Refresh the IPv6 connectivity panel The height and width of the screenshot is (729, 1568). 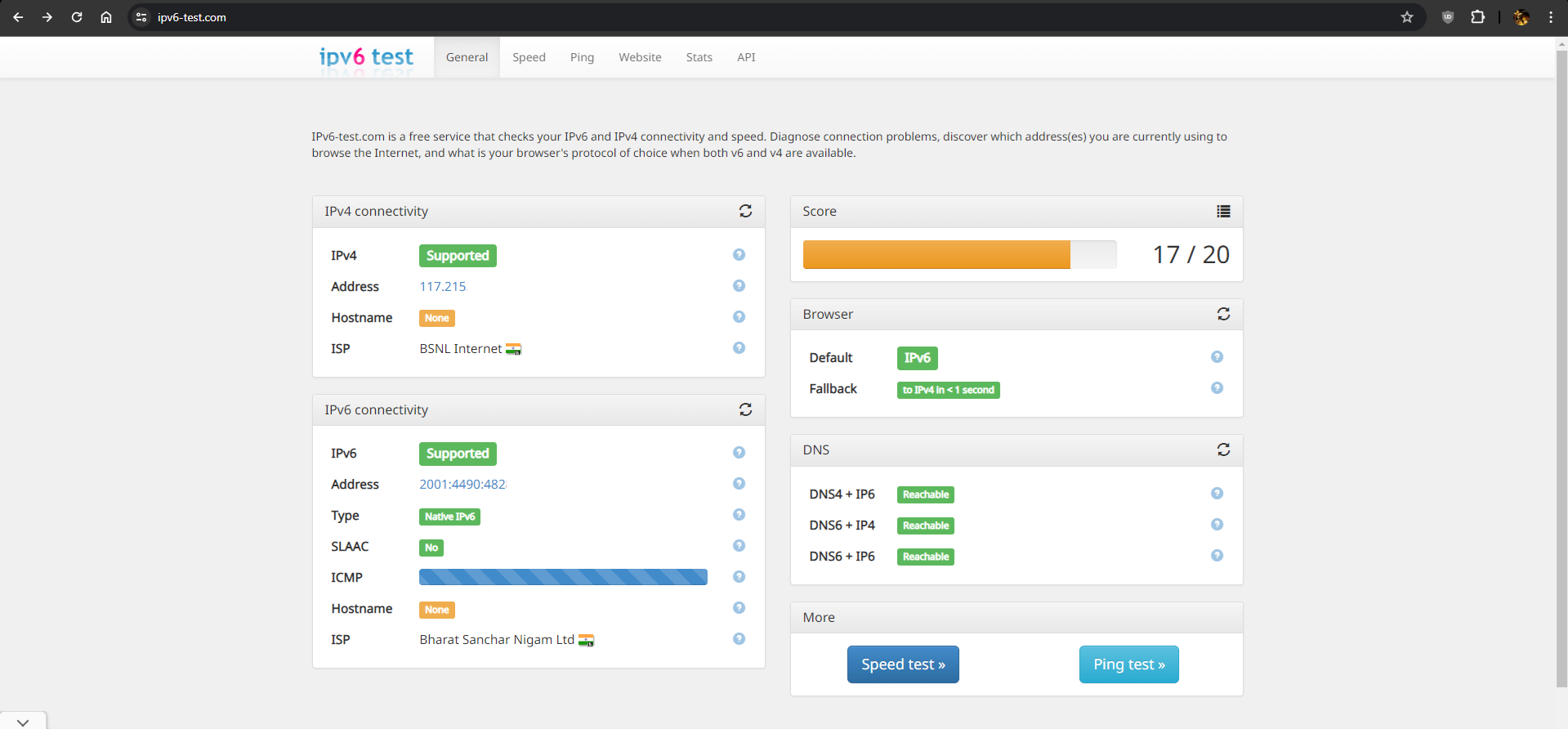pos(745,409)
